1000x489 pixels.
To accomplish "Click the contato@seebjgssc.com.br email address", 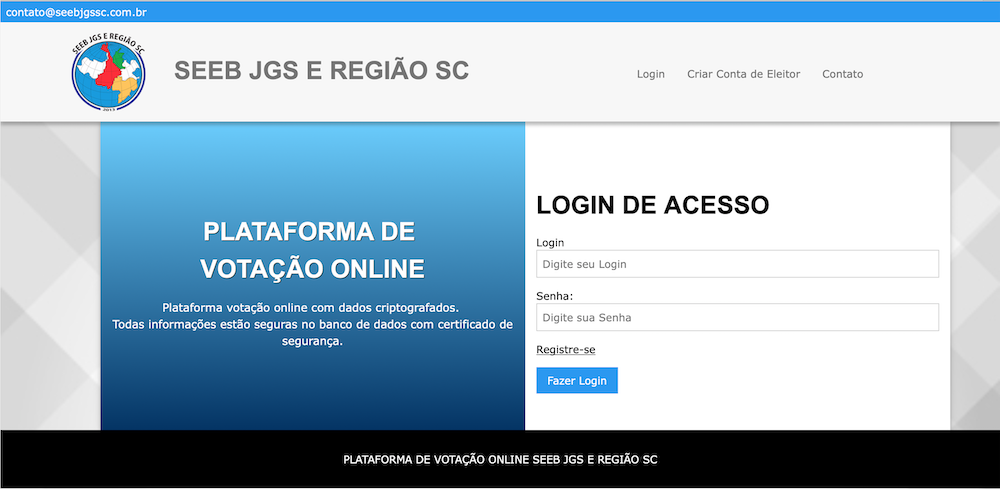I will (77, 12).
